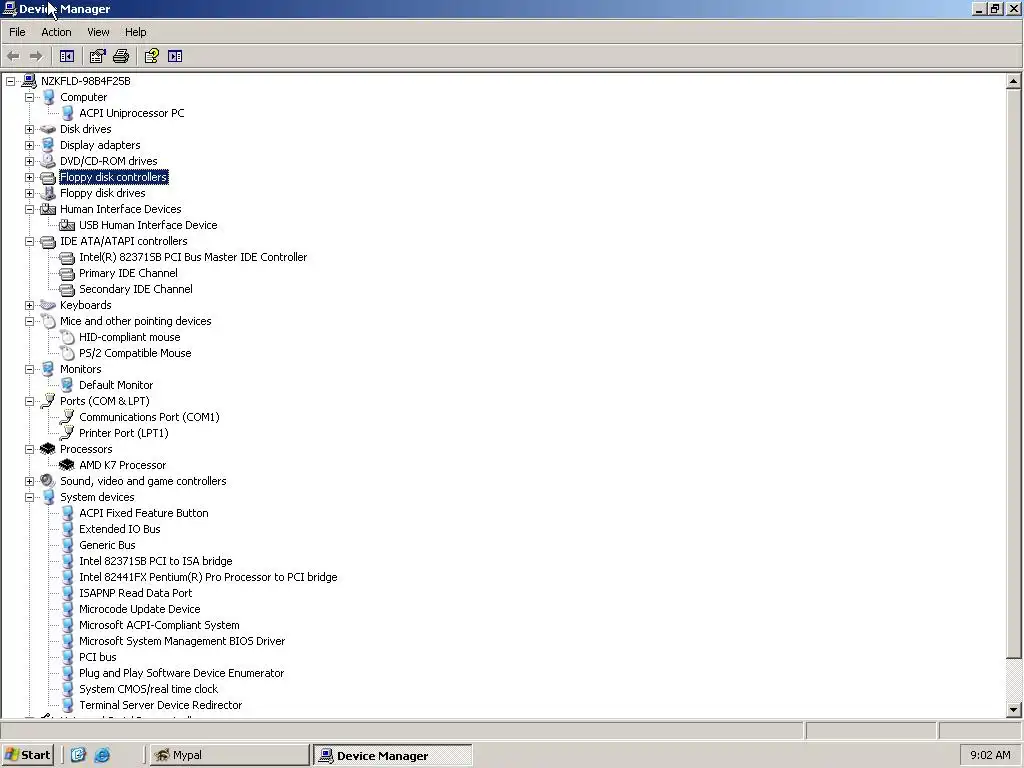Image resolution: width=1024 pixels, height=768 pixels.
Task: Click the Default Monitor icon
Action: 67,385
